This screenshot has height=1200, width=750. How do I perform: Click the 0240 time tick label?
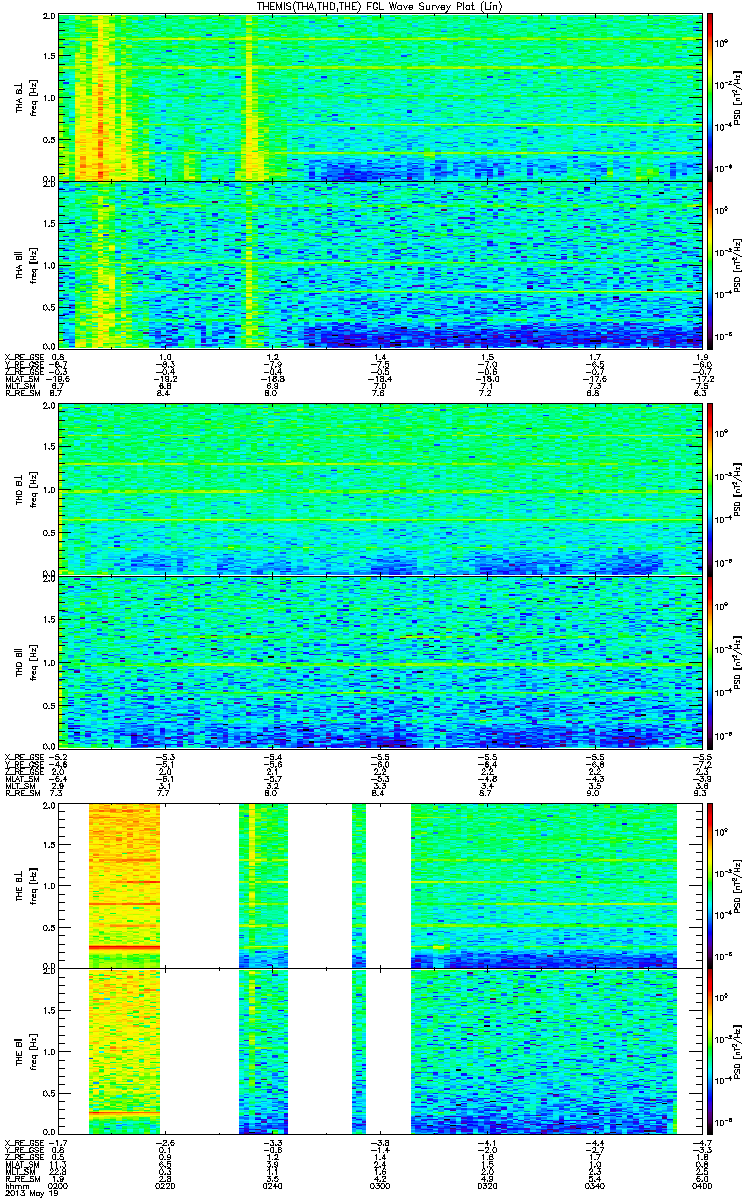click(x=271, y=1185)
